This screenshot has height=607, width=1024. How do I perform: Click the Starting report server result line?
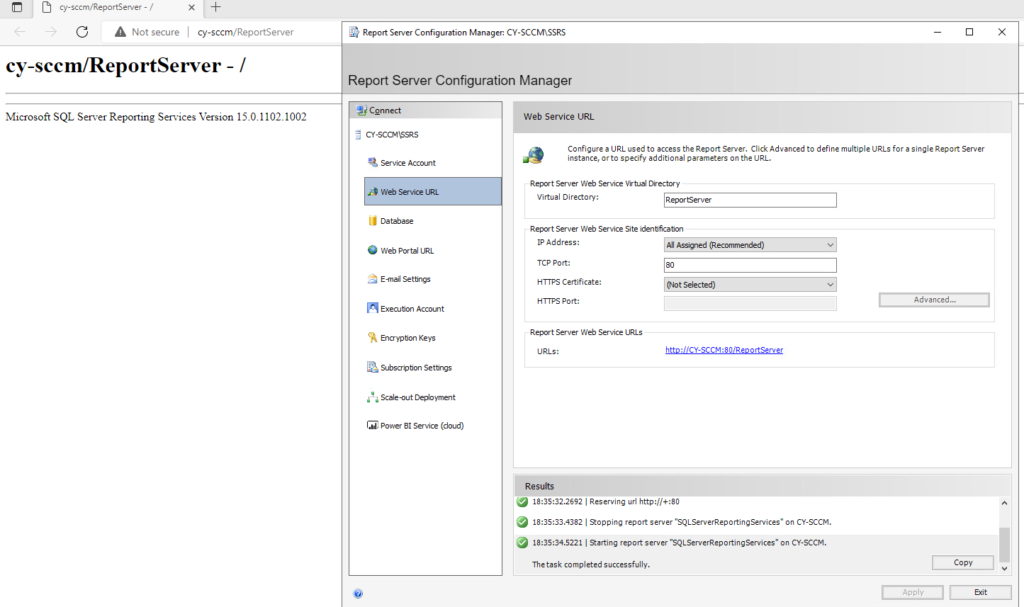click(x=679, y=542)
